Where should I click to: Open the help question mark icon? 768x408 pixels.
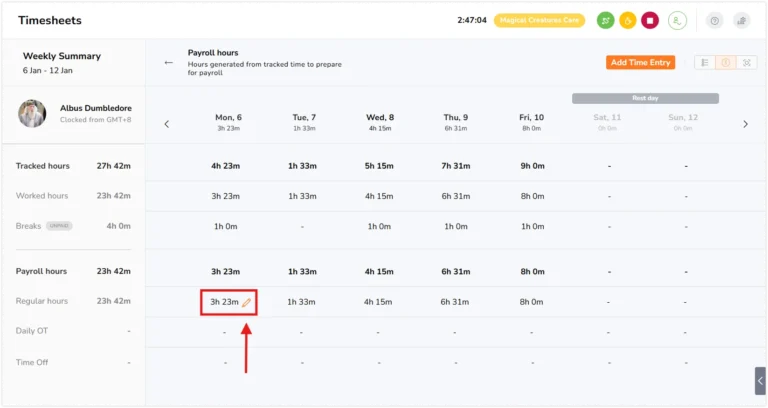[x=715, y=21]
